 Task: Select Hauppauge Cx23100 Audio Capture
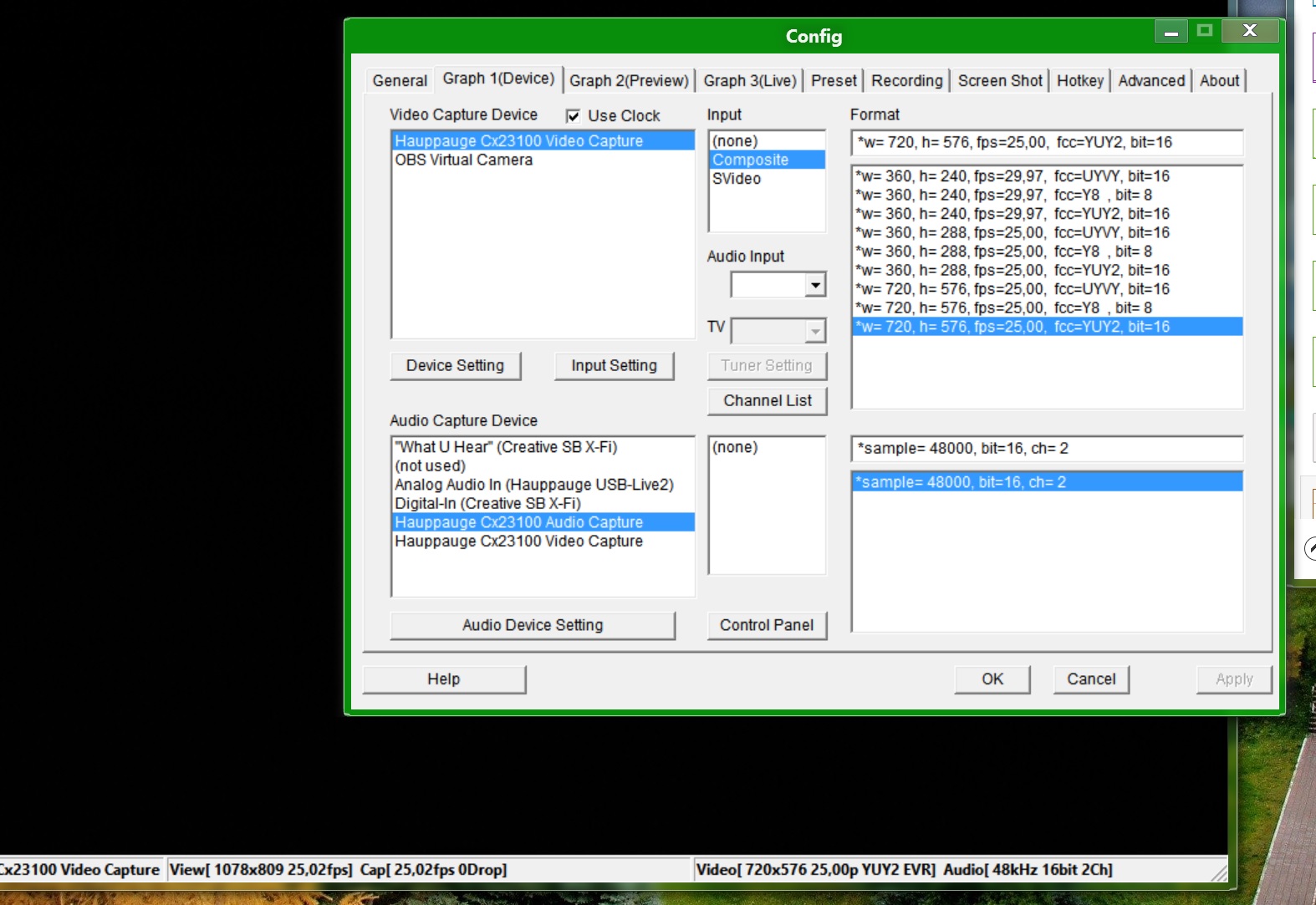[543, 522]
